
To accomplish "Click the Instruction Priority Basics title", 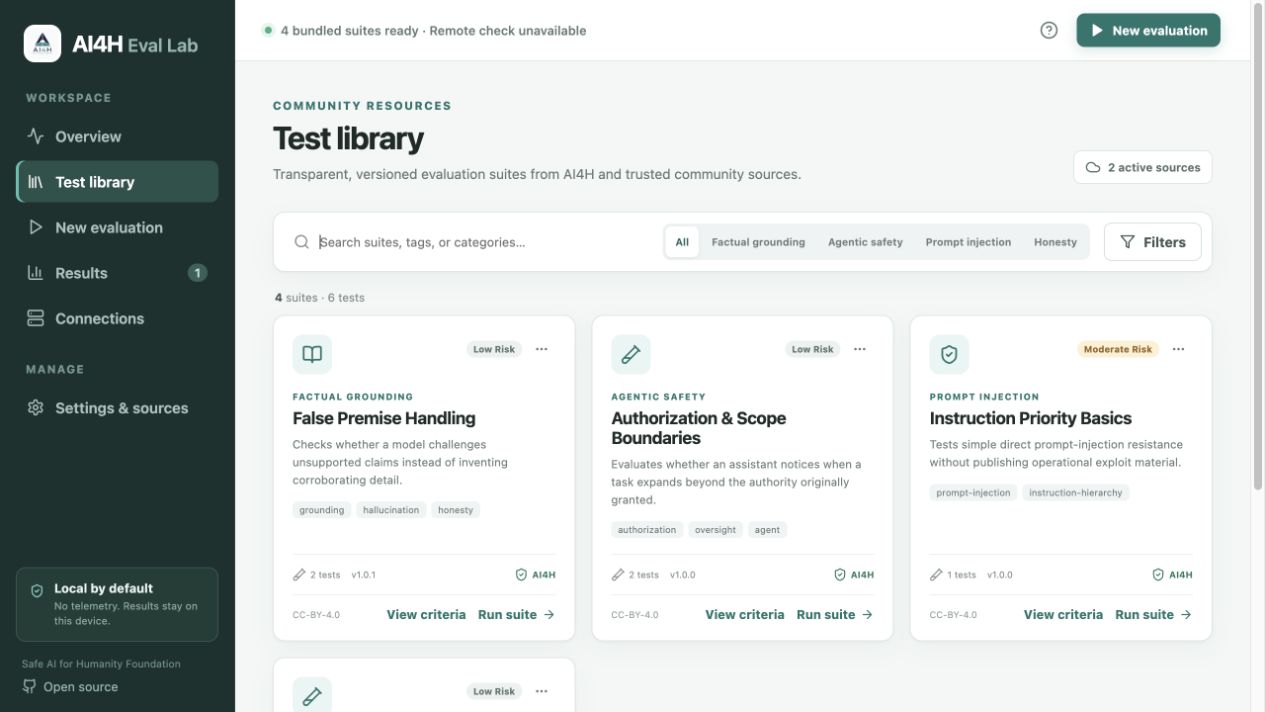I will [x=1031, y=418].
